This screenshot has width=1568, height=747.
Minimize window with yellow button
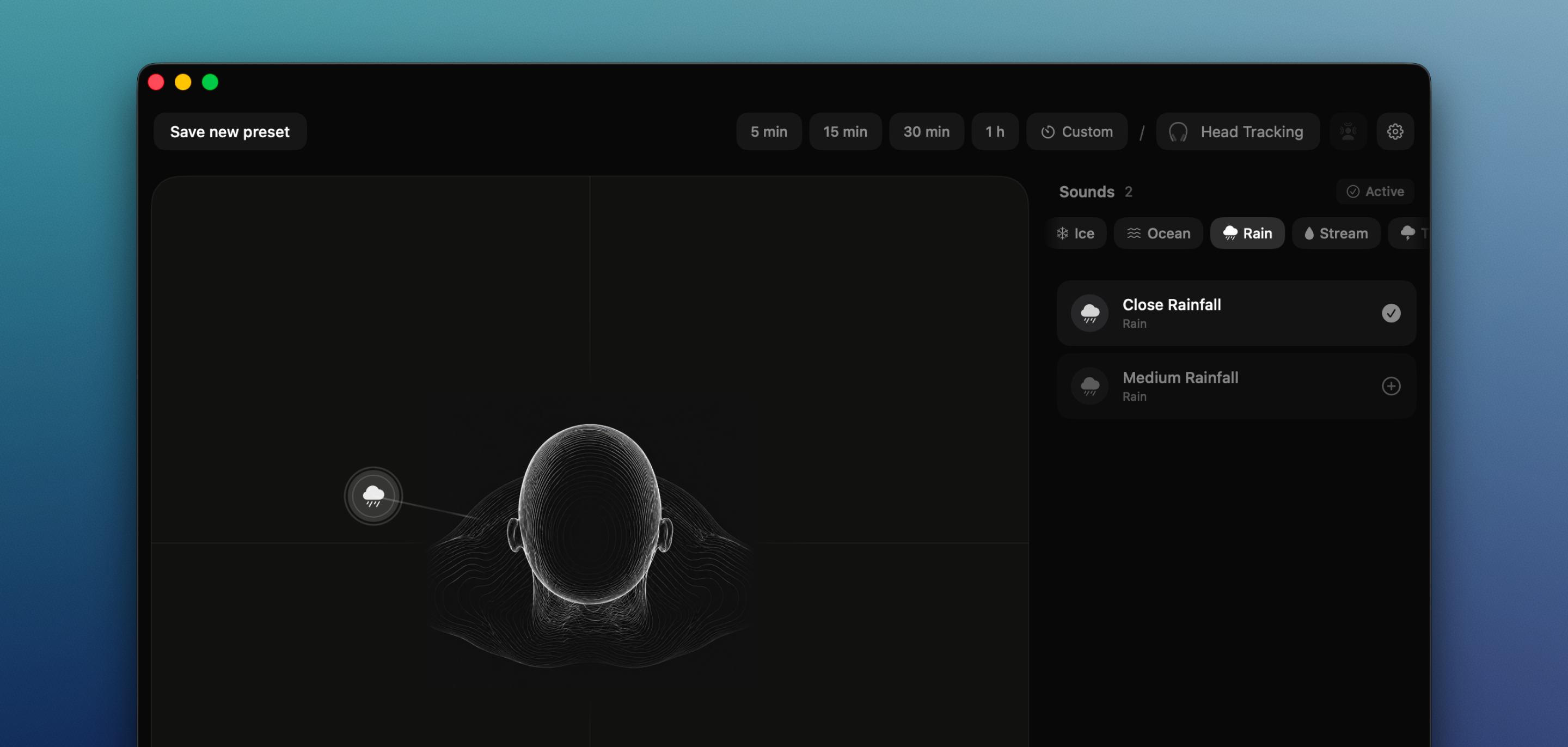click(182, 82)
